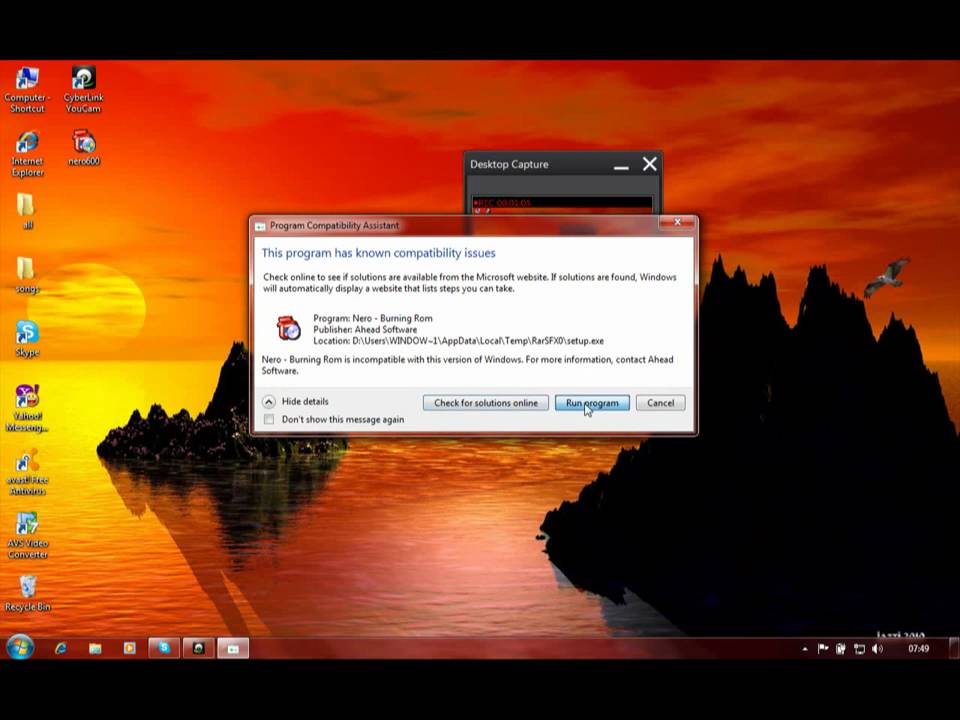Open Action Center flag in system tray
The image size is (960, 720).
coord(823,649)
